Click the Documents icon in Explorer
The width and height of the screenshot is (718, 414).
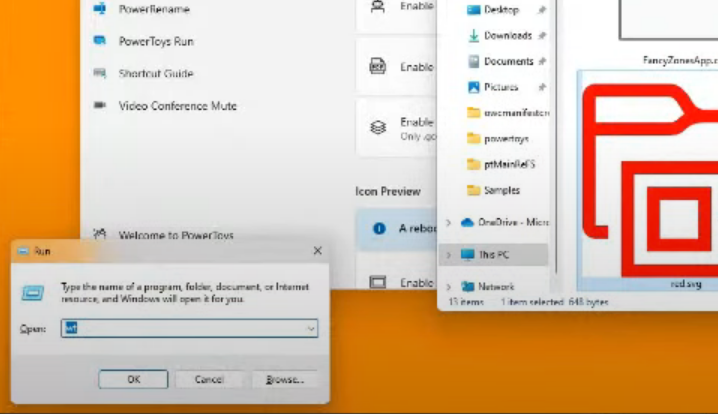[x=473, y=61]
